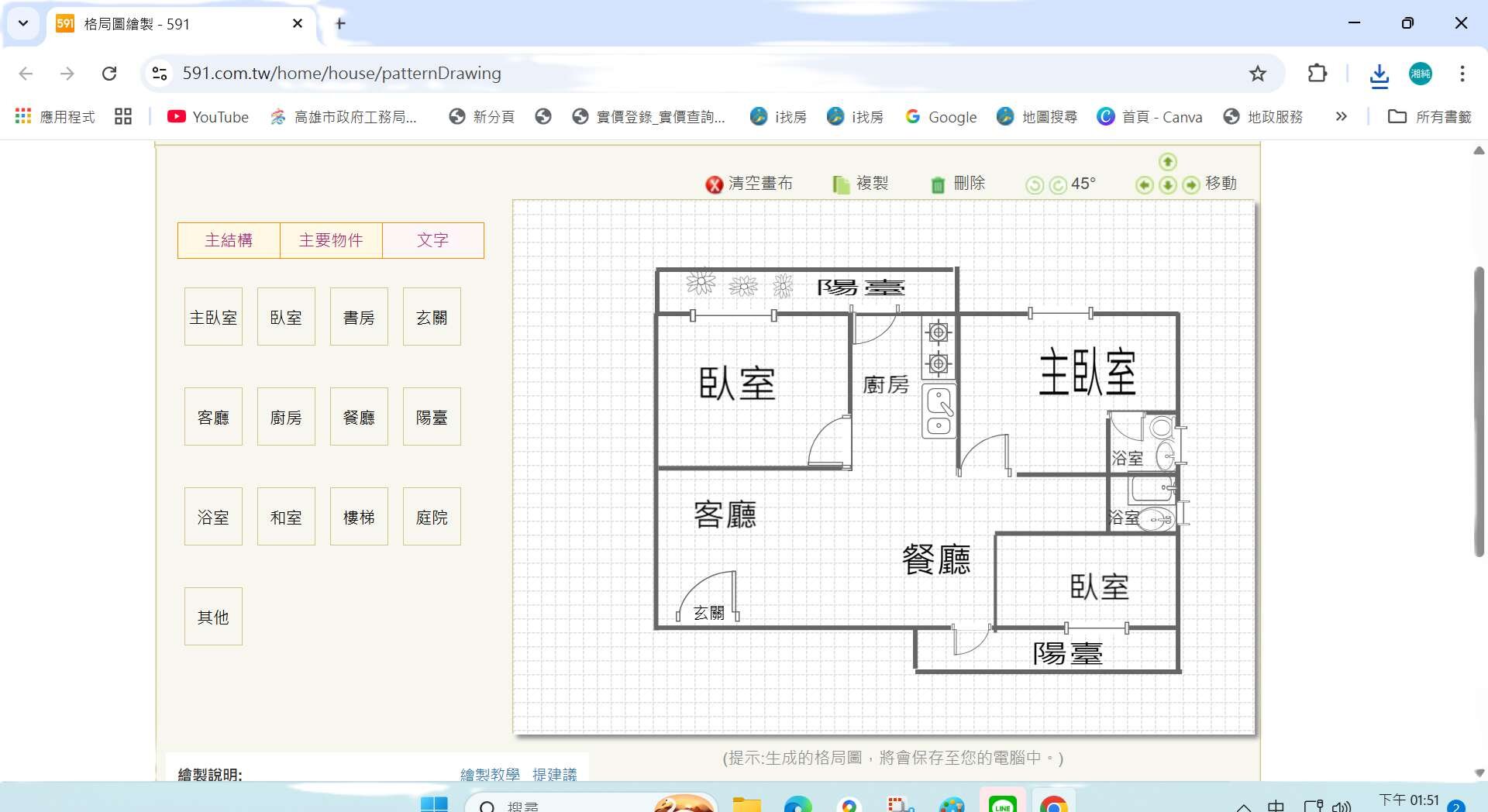Pick the 其他 label button
The height and width of the screenshot is (812, 1488).
(x=213, y=617)
